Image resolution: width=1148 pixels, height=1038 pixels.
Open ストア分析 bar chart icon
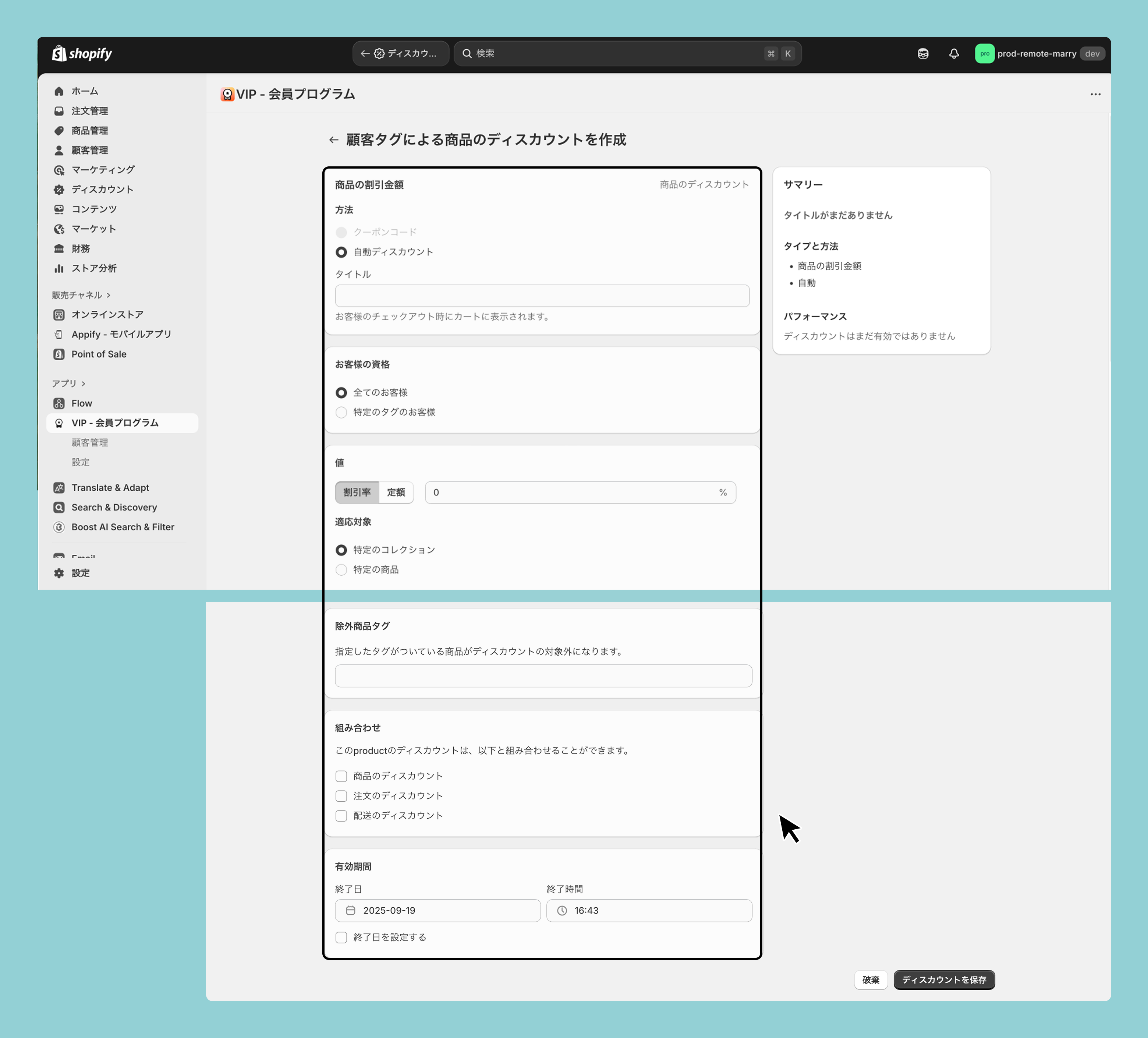pos(59,268)
